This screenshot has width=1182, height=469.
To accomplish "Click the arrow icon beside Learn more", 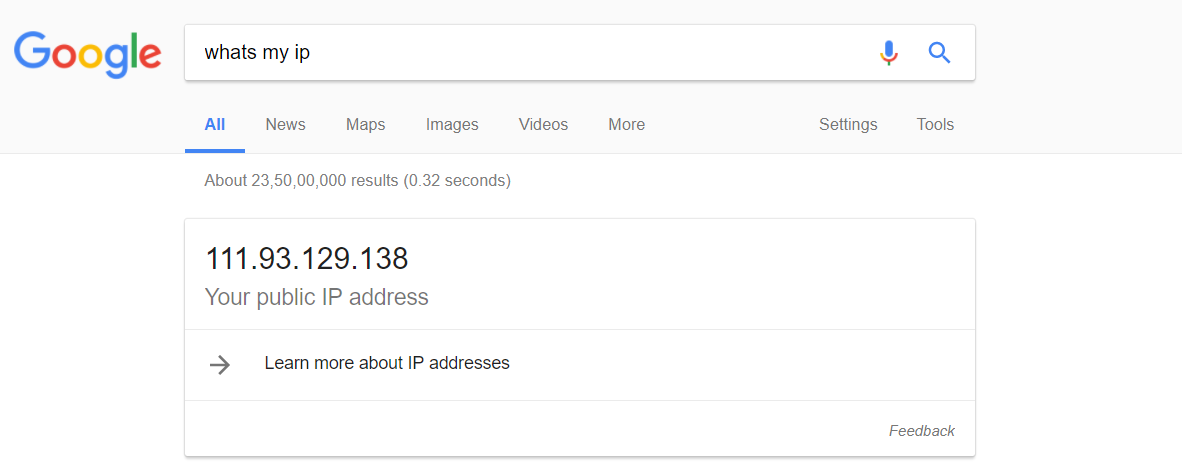I will point(220,365).
